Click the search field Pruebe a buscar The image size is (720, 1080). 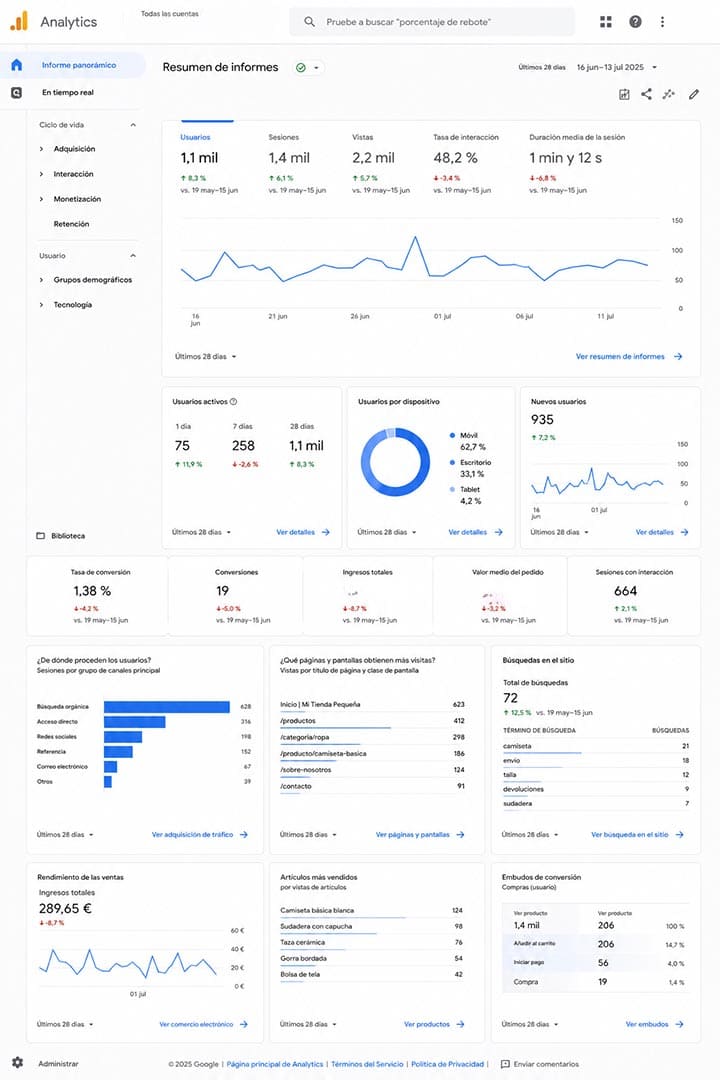(432, 22)
